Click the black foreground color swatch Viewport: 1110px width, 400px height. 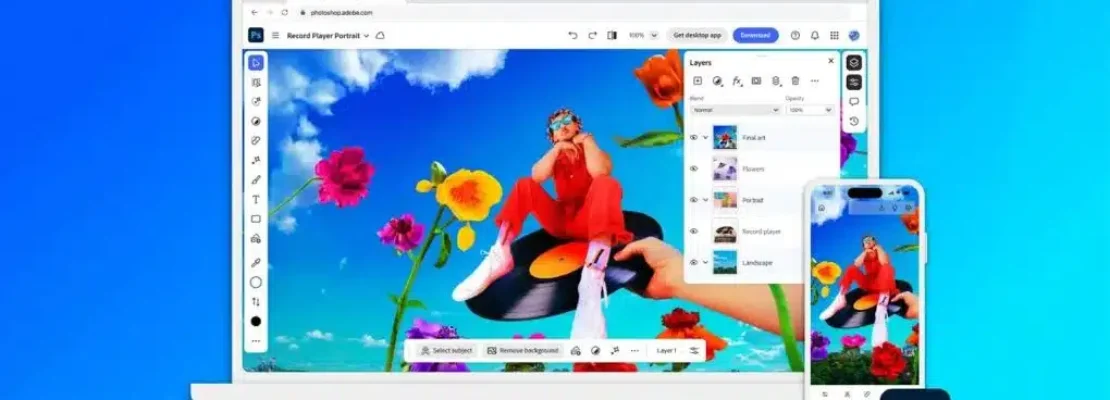256,321
